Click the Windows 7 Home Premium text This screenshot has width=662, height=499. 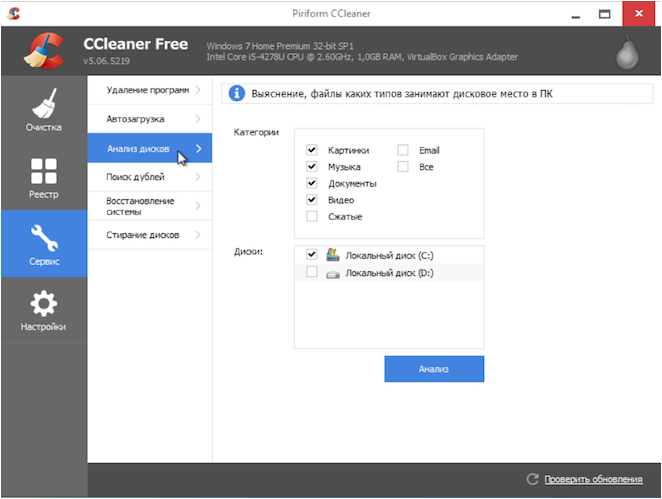(x=280, y=46)
